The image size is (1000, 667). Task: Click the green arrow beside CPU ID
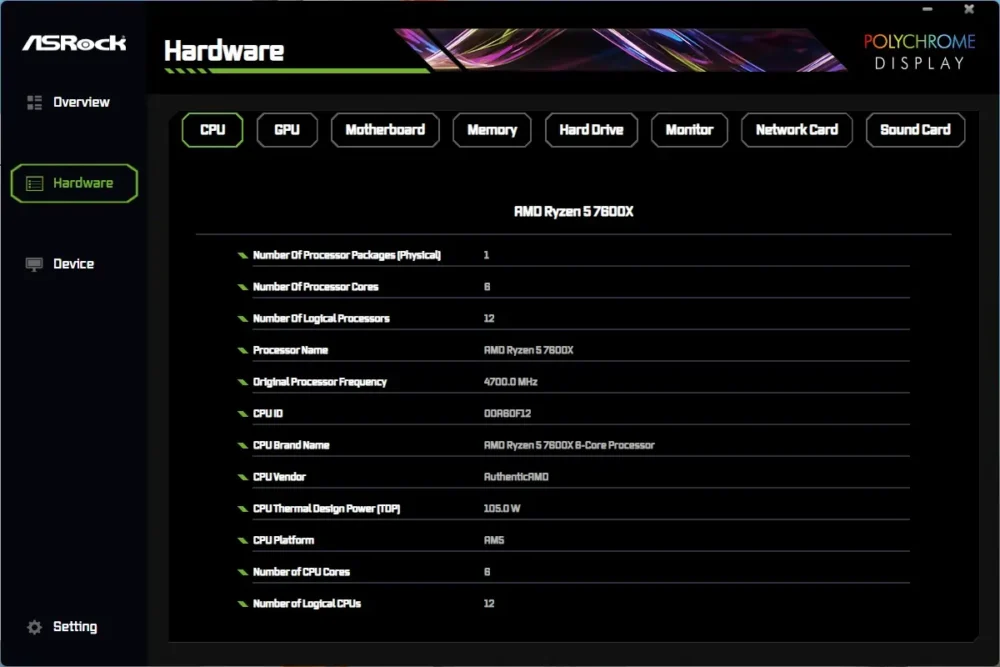click(242, 414)
